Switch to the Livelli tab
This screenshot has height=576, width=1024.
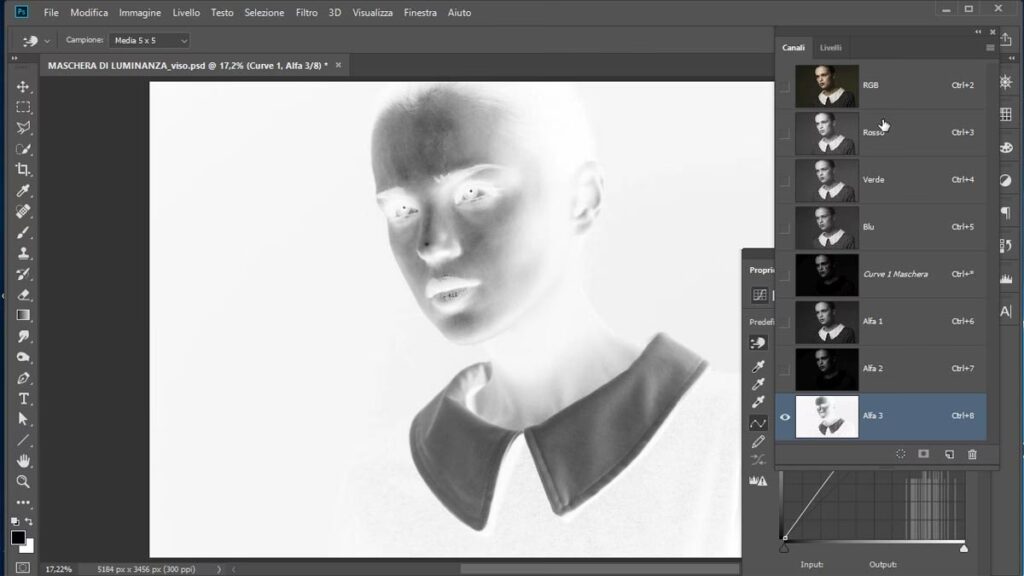(x=830, y=47)
